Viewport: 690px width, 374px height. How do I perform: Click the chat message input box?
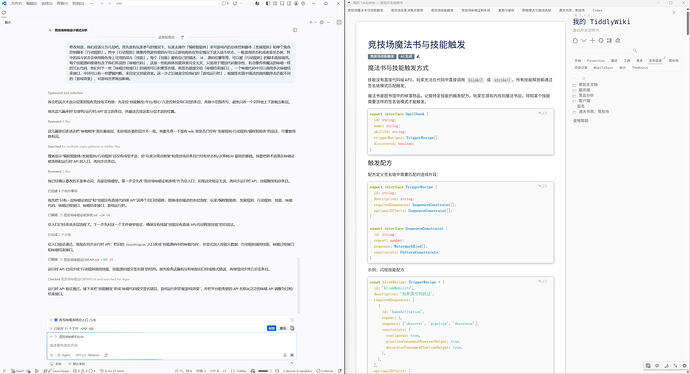tap(172, 345)
